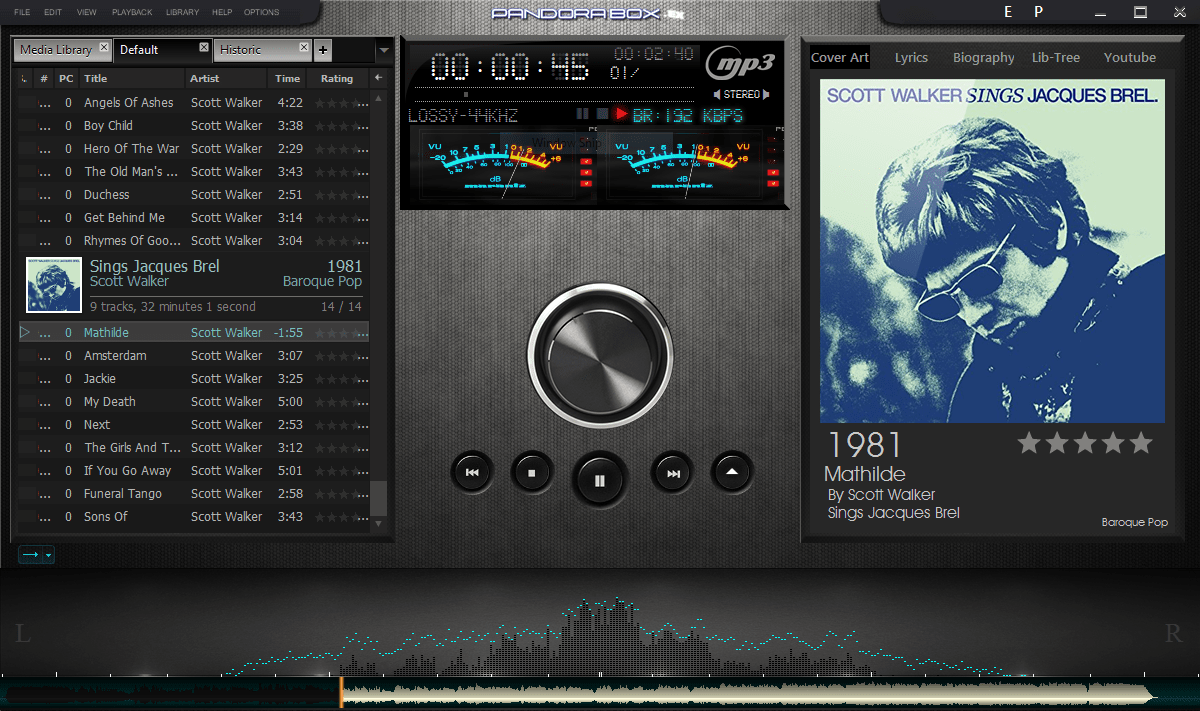This screenshot has height=711, width=1200.
Task: Select the Default playlist tab
Action: click(139, 49)
